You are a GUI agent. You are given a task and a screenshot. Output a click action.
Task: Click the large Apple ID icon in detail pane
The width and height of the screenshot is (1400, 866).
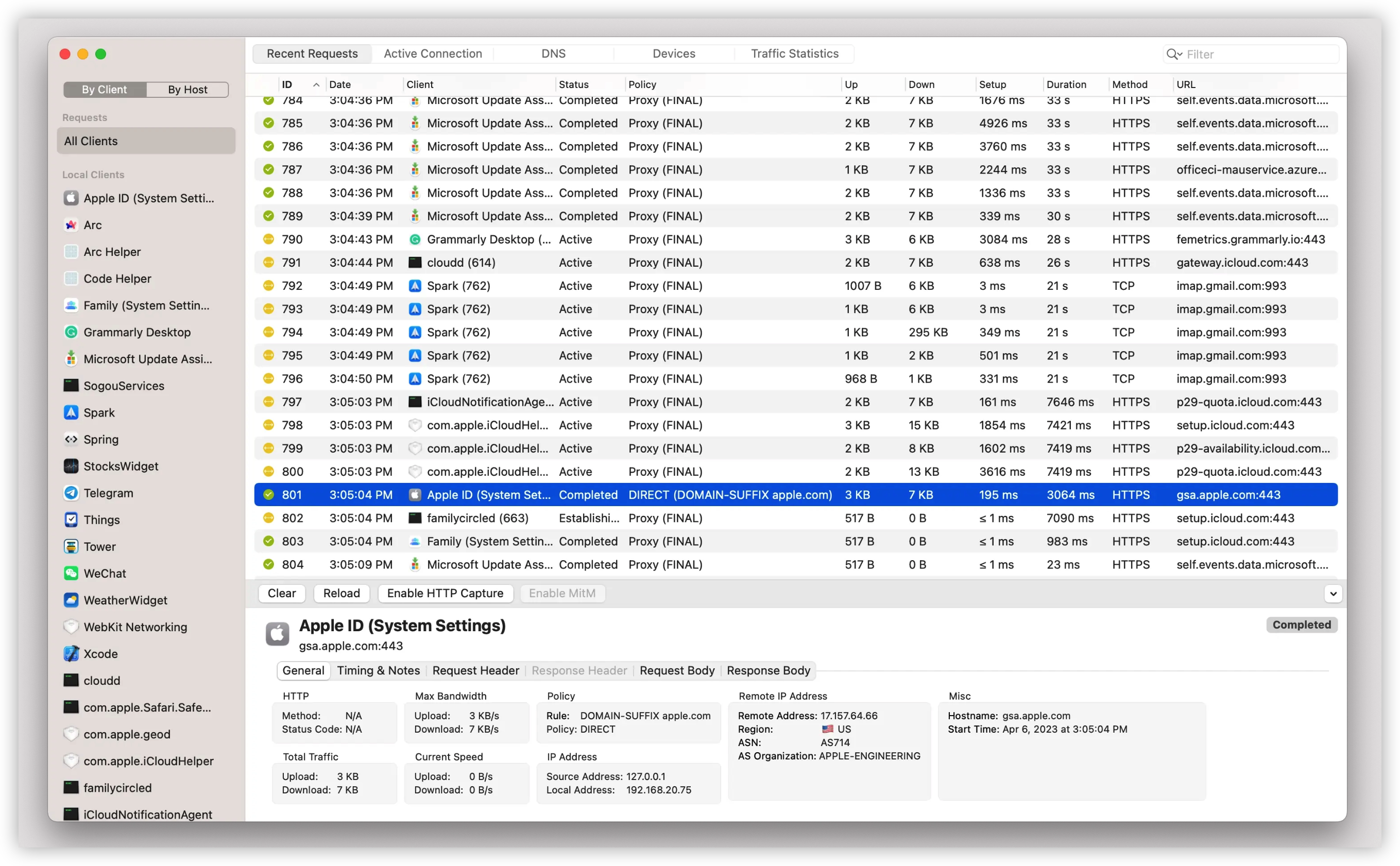(x=278, y=633)
